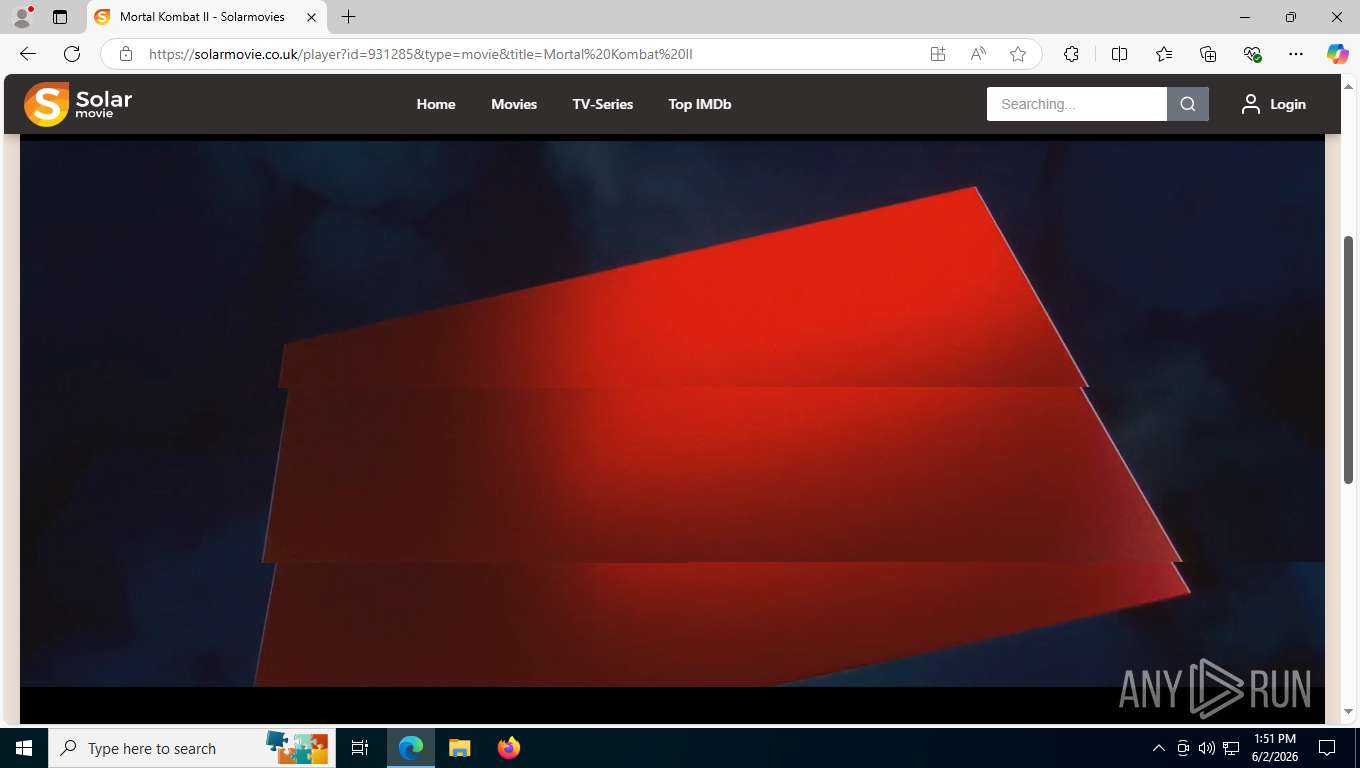Open the volume control in tray

click(1207, 748)
